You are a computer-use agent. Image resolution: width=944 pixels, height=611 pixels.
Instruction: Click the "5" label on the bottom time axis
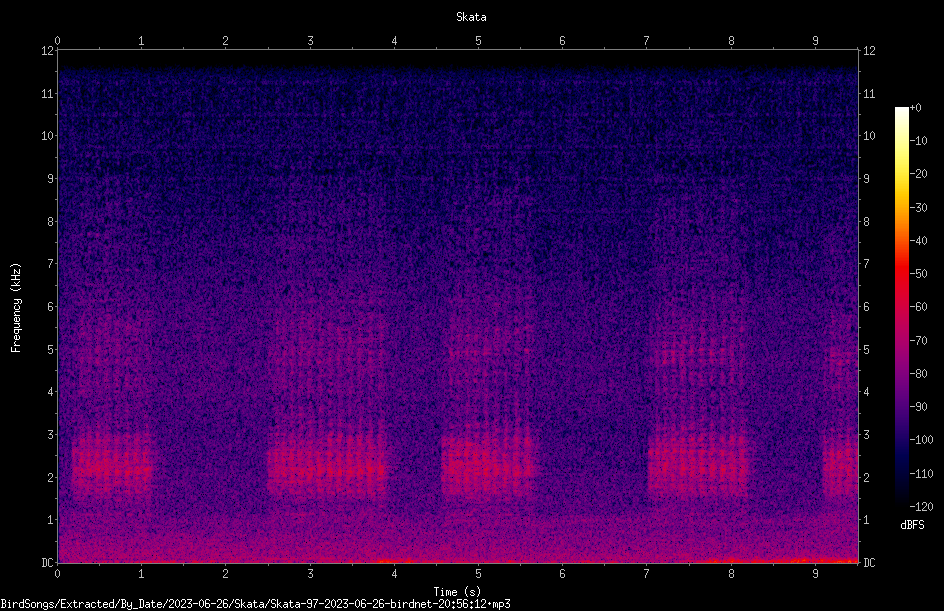[x=478, y=574]
